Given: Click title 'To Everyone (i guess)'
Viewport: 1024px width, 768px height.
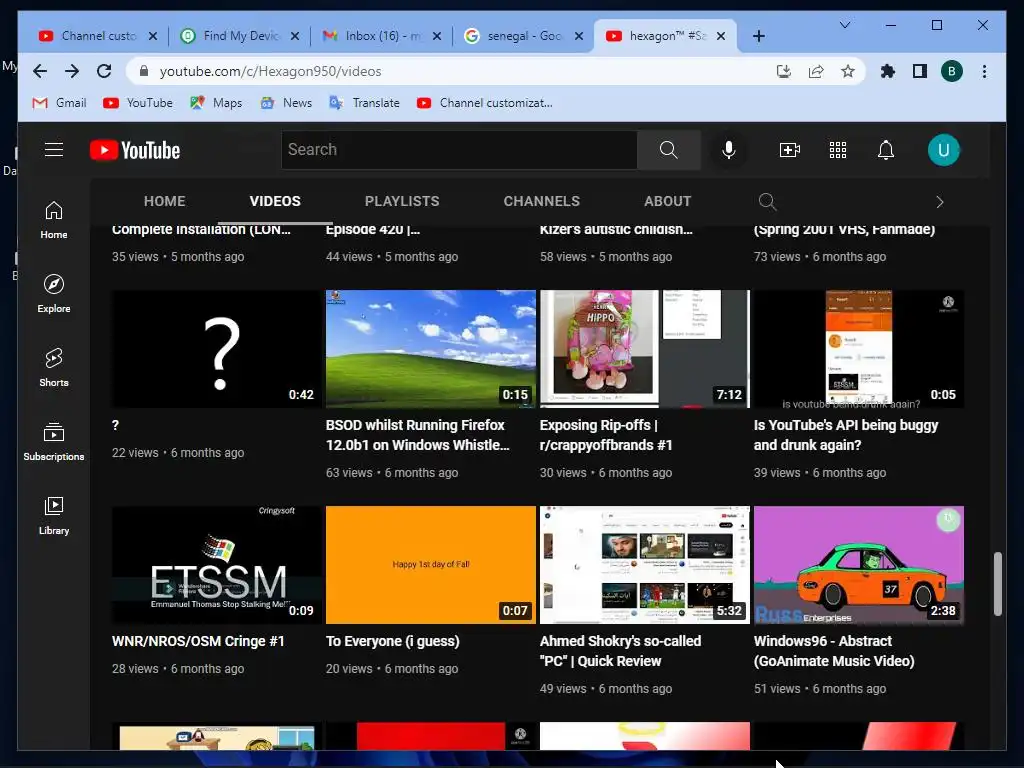Looking at the screenshot, I should (392, 641).
